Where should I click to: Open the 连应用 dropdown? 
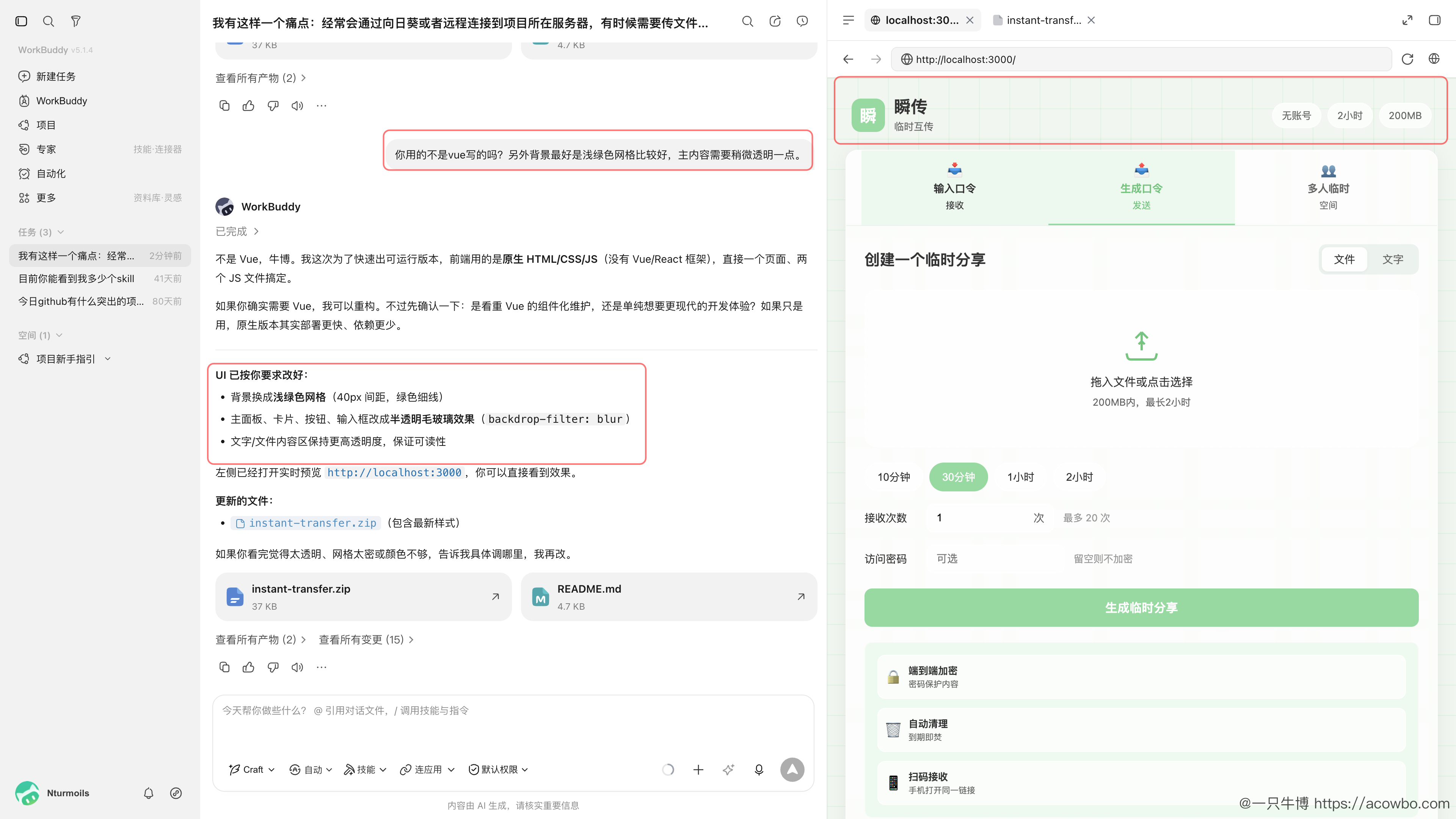tap(427, 770)
